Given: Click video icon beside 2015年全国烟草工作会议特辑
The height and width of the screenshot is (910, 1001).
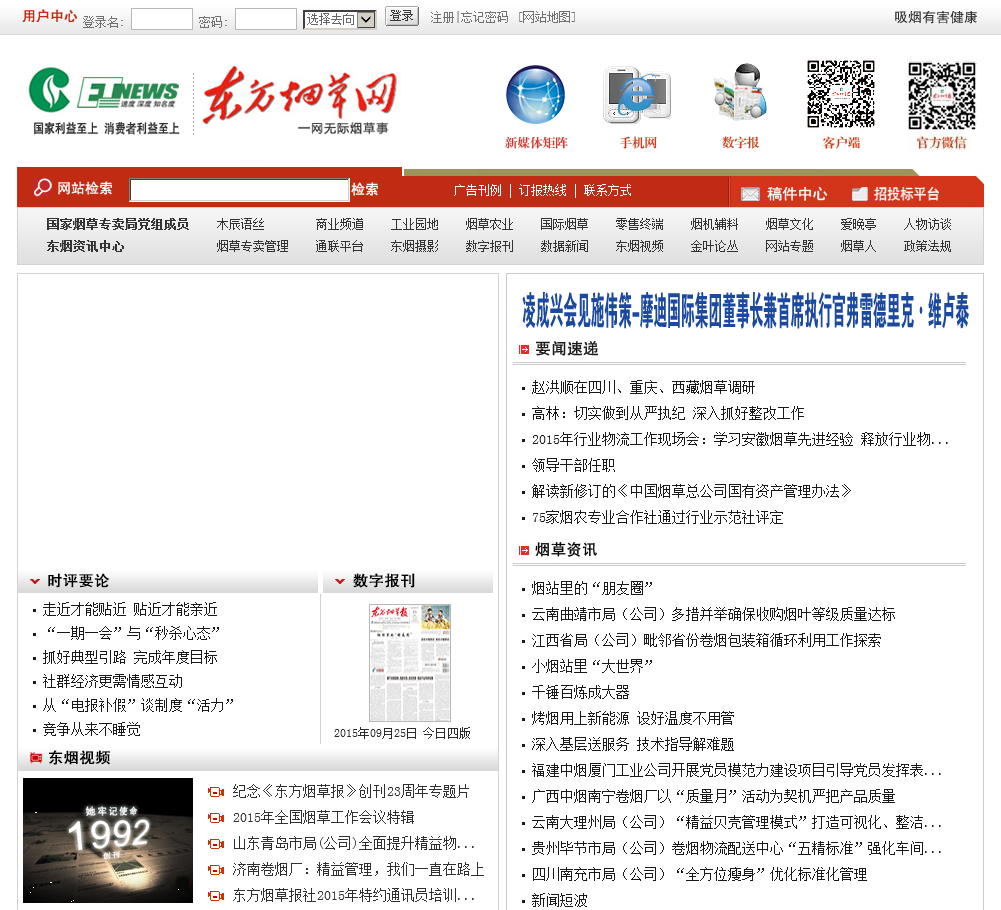Looking at the screenshot, I should point(216,818).
